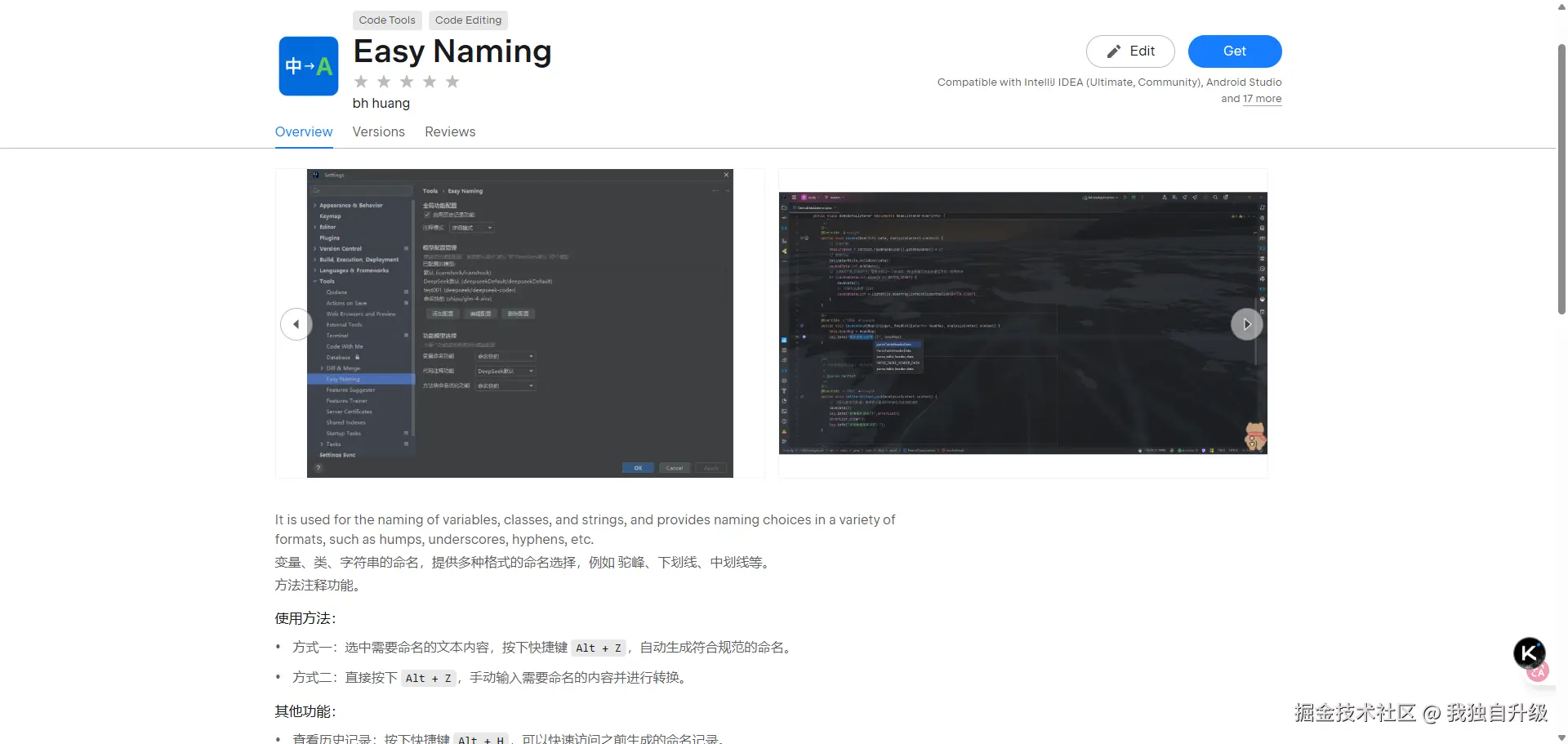Open the bh huang author link
Screen dimensions: 1568x744
[381, 104]
